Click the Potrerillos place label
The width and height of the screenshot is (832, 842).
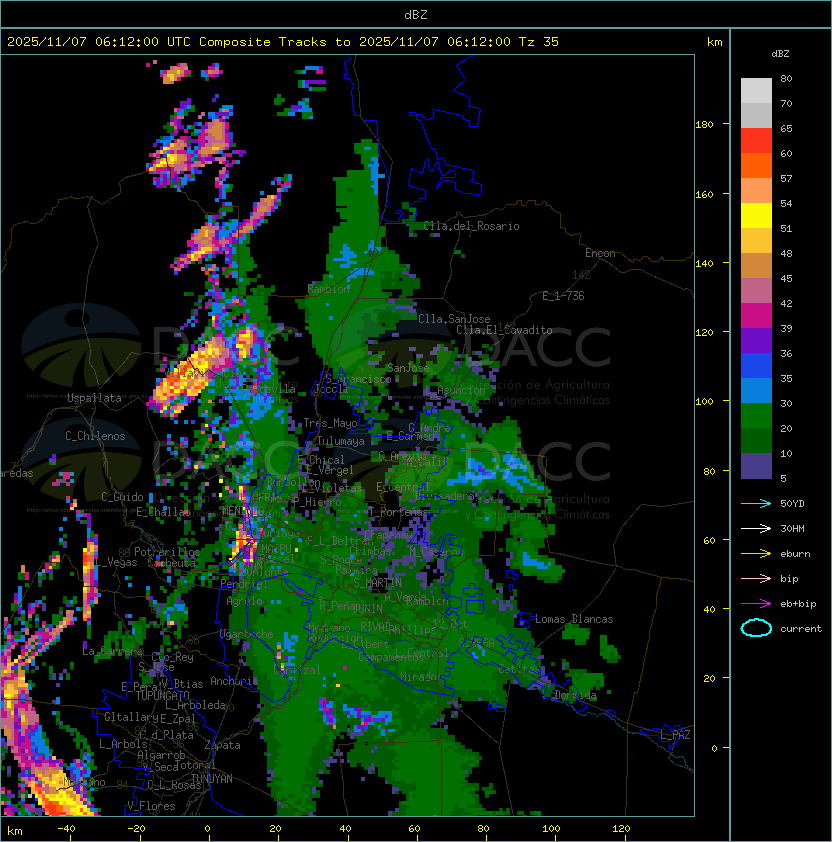(x=167, y=551)
